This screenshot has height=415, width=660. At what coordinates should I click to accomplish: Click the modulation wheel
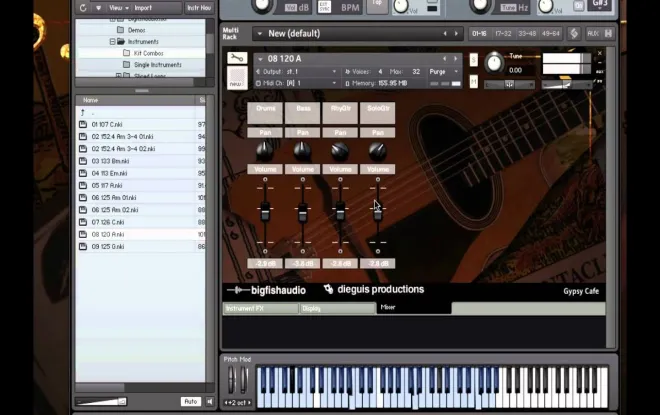tap(244, 380)
